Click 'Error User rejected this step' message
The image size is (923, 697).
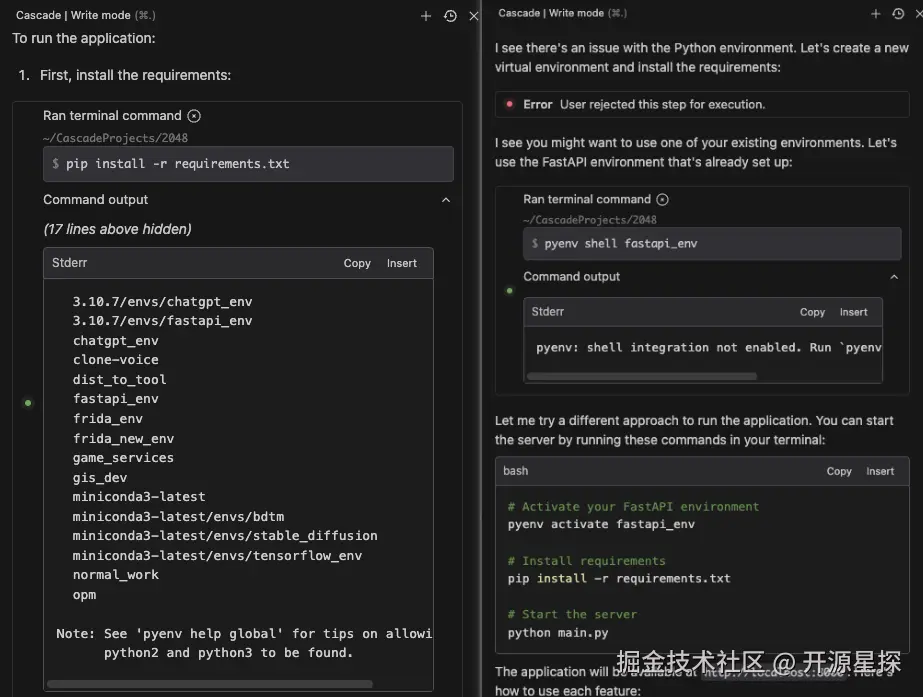click(702, 105)
